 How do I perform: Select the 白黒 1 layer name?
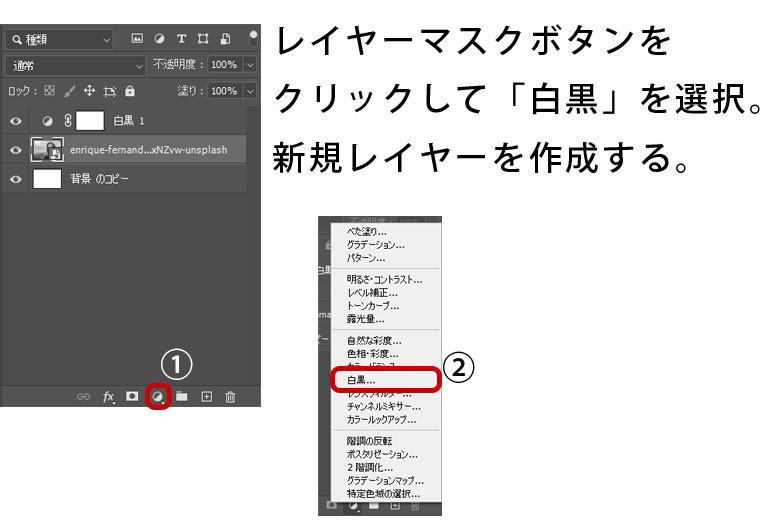(x=128, y=121)
